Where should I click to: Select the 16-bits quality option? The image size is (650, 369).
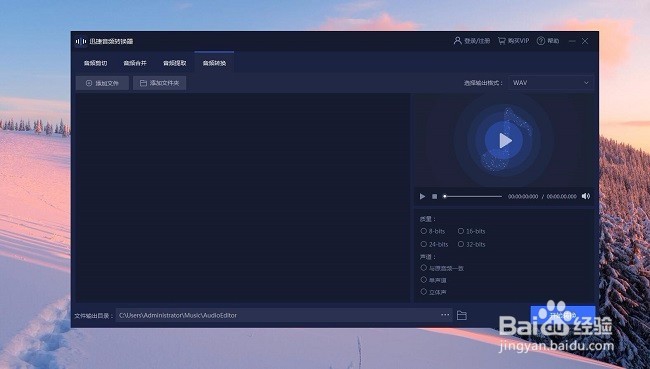[x=472, y=231]
